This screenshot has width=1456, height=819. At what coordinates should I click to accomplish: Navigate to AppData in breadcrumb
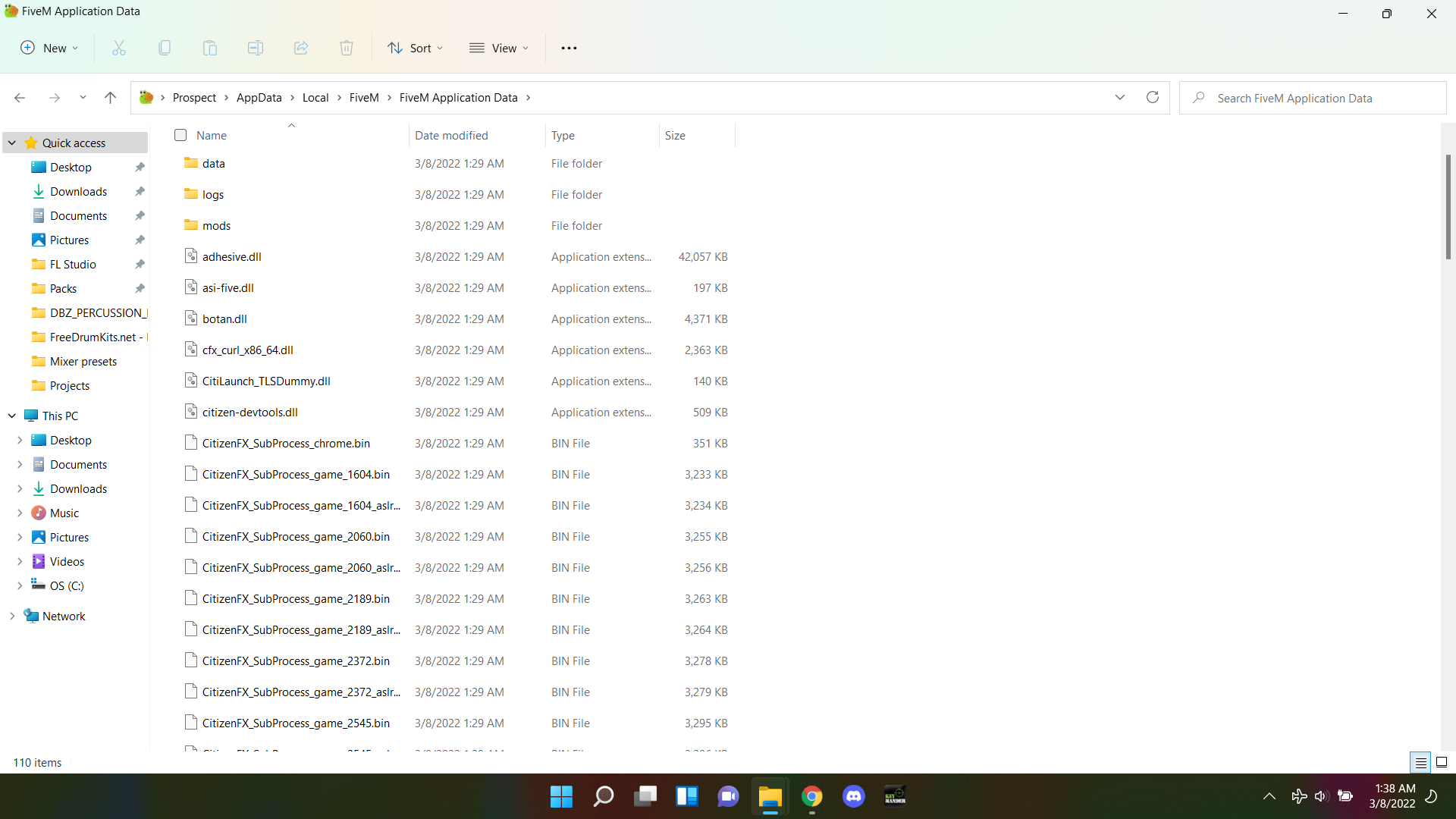[x=259, y=98]
